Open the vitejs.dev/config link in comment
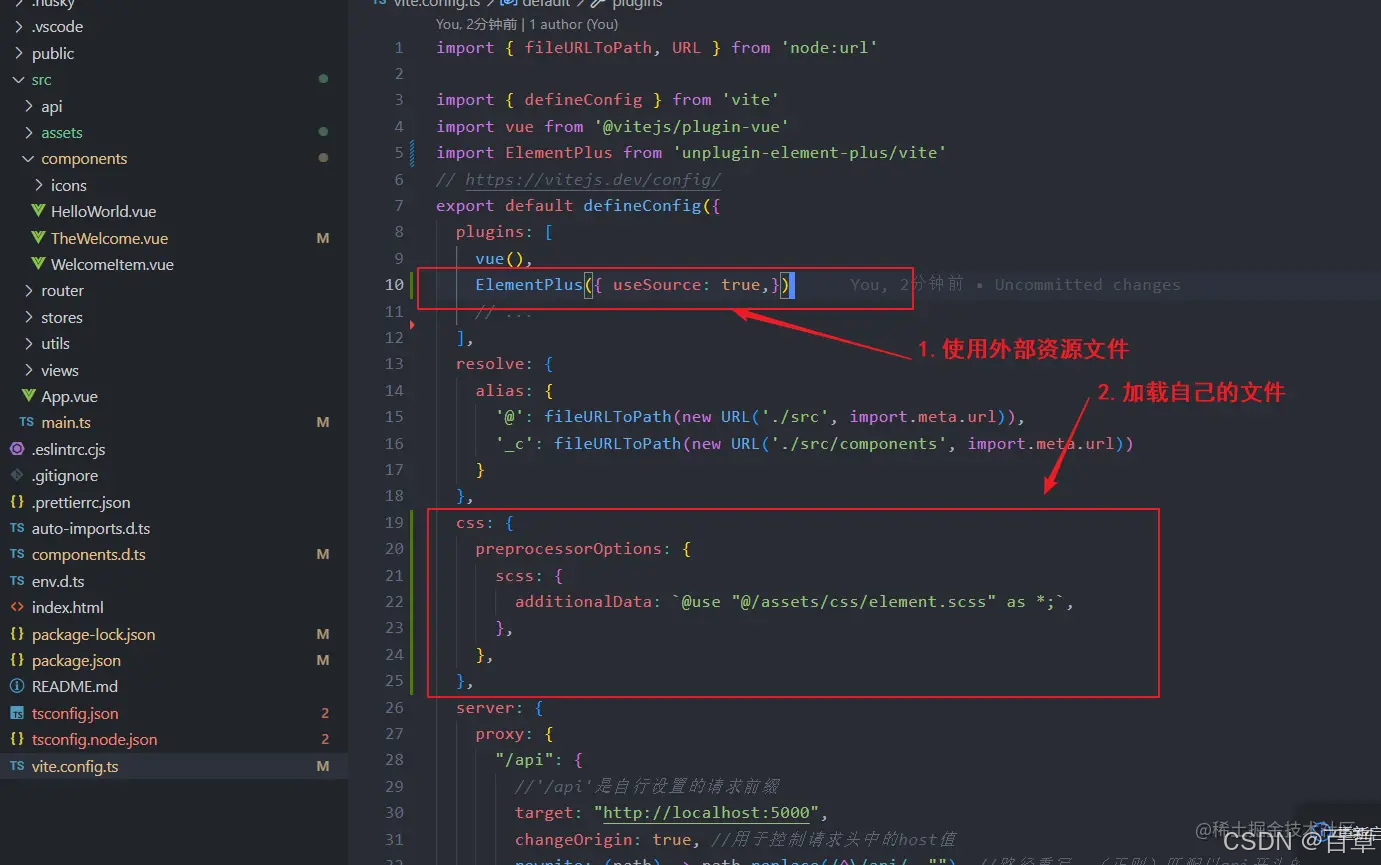This screenshot has width=1381, height=865. [x=593, y=180]
